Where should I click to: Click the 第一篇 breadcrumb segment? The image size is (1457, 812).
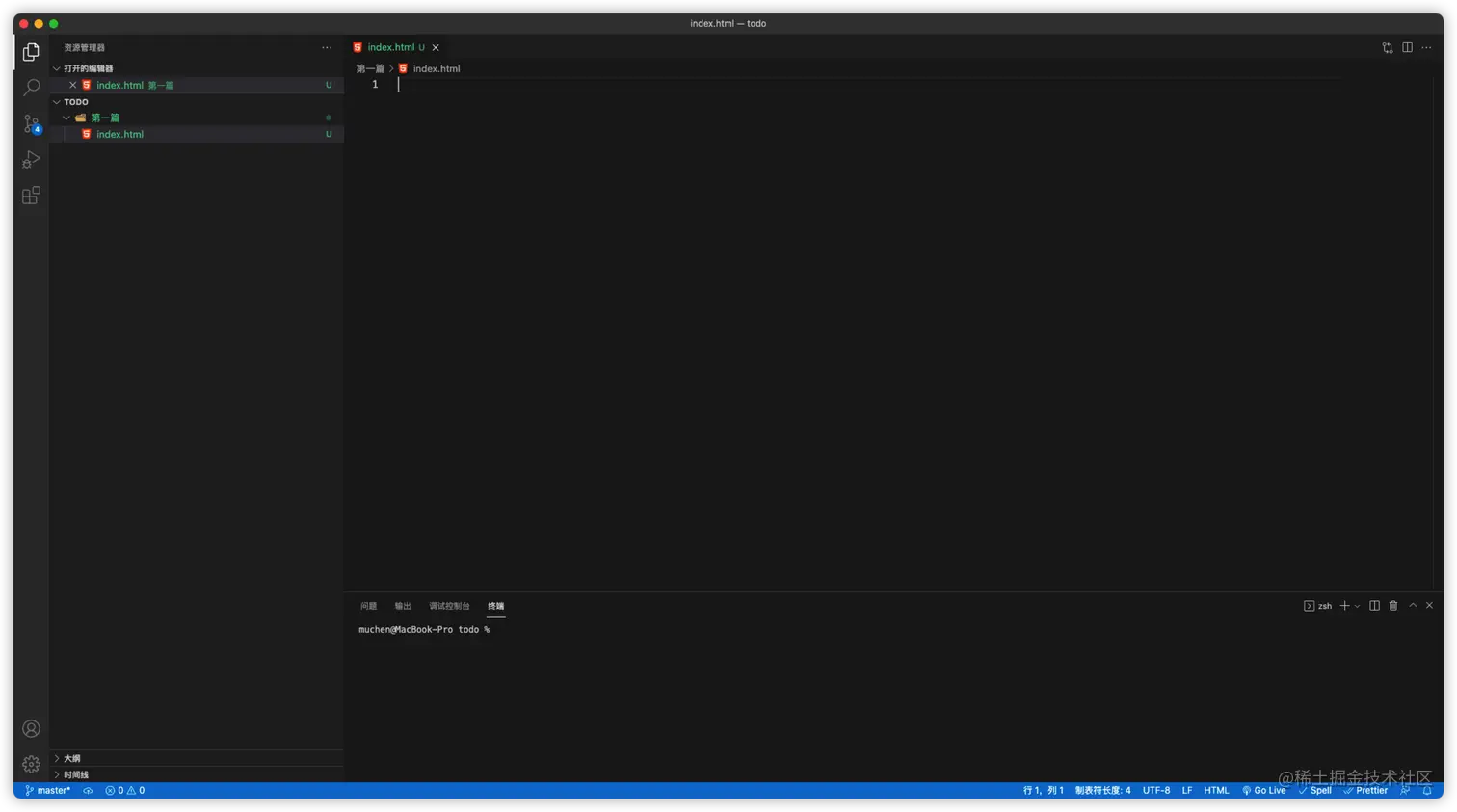370,69
